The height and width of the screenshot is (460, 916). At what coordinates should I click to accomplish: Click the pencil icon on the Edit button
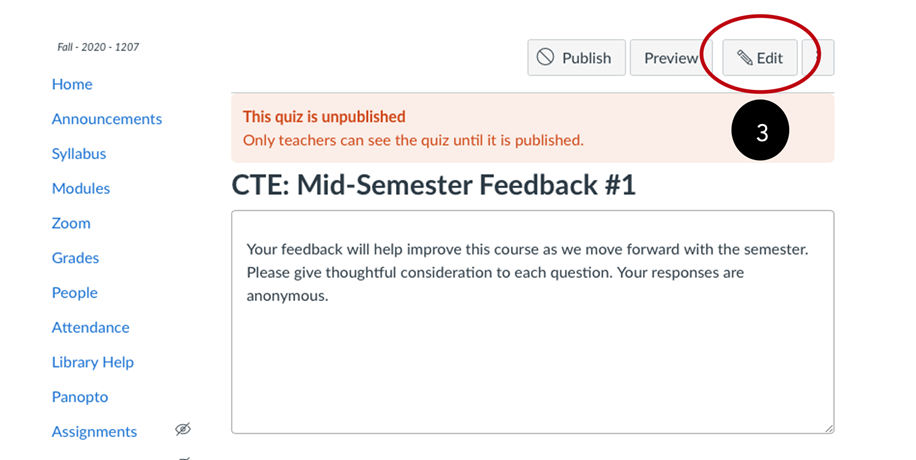[744, 58]
